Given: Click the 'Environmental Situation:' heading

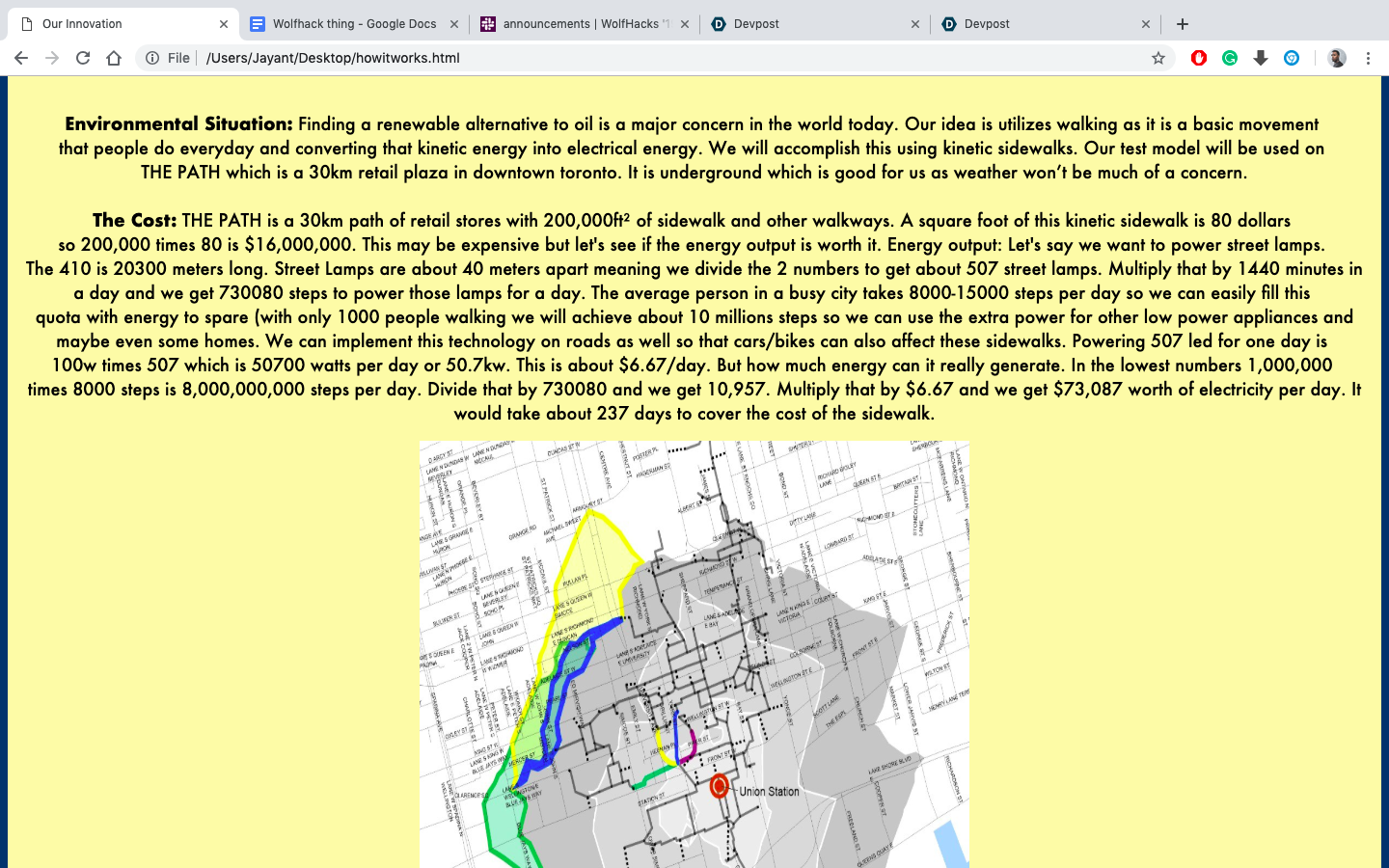Looking at the screenshot, I should 178,123.
